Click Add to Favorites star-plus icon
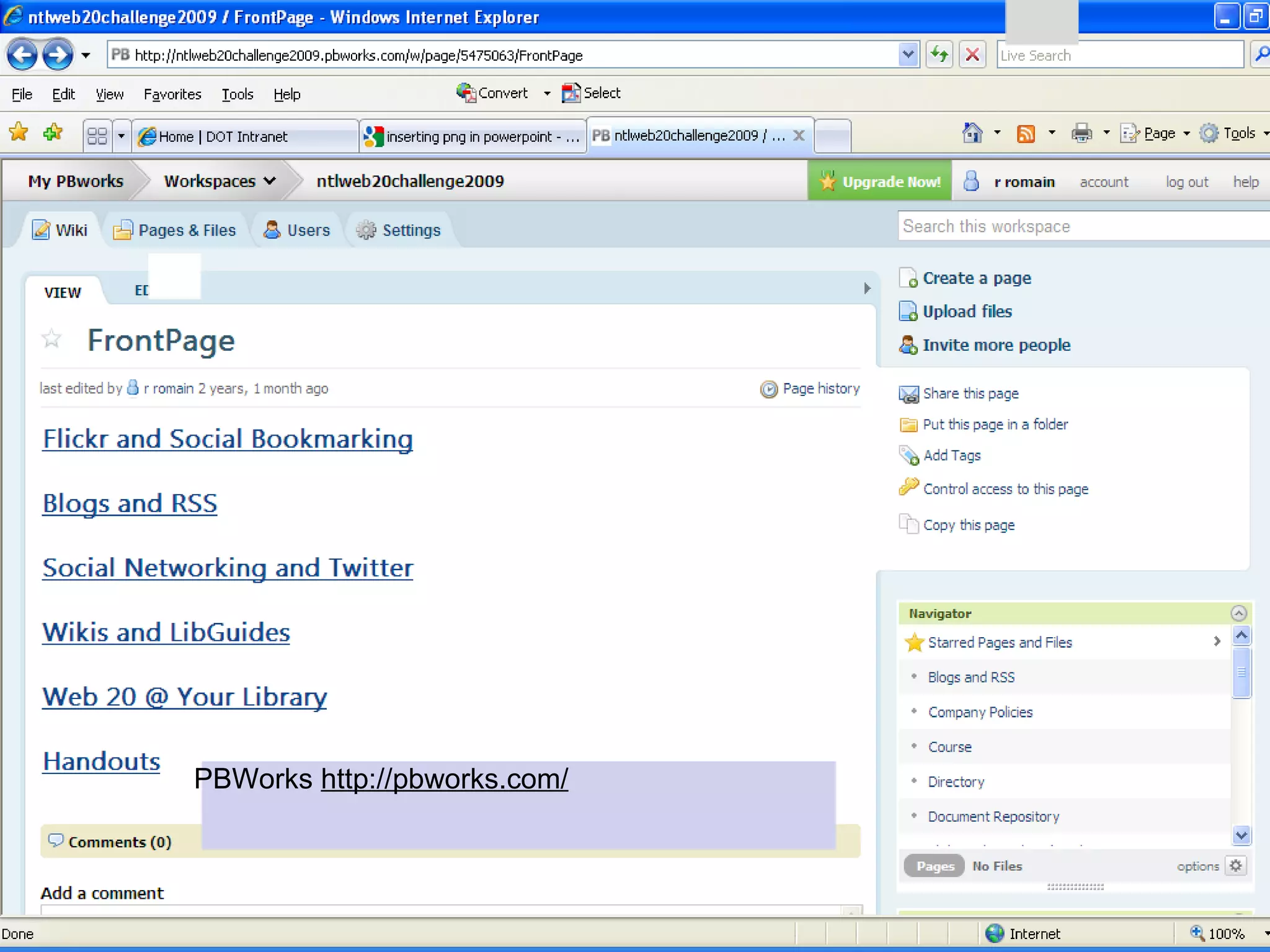This screenshot has height=952, width=1270. (53, 132)
